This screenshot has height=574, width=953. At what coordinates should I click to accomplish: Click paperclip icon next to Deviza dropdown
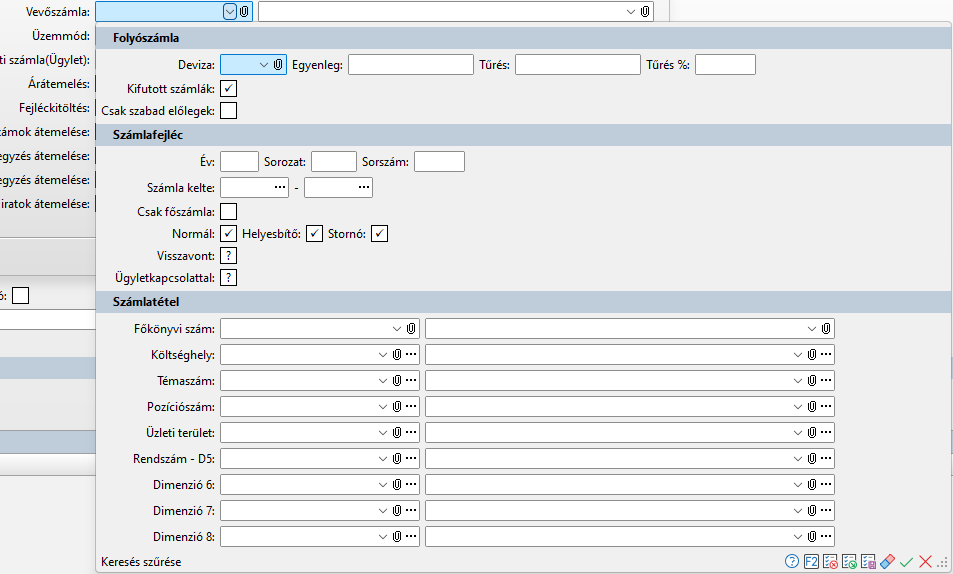pyautogui.click(x=278, y=64)
